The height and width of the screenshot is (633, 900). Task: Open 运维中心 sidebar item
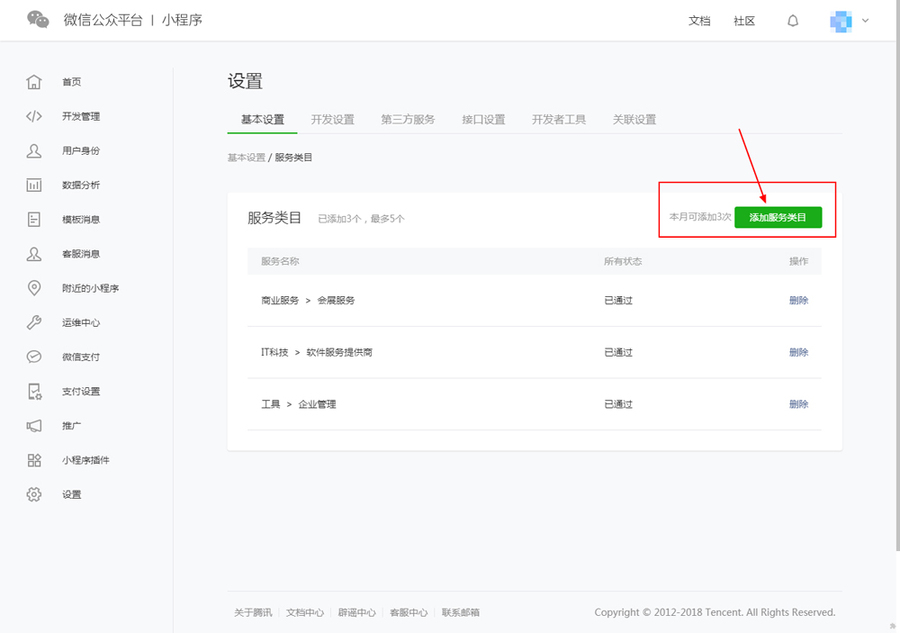pyautogui.click(x=81, y=323)
